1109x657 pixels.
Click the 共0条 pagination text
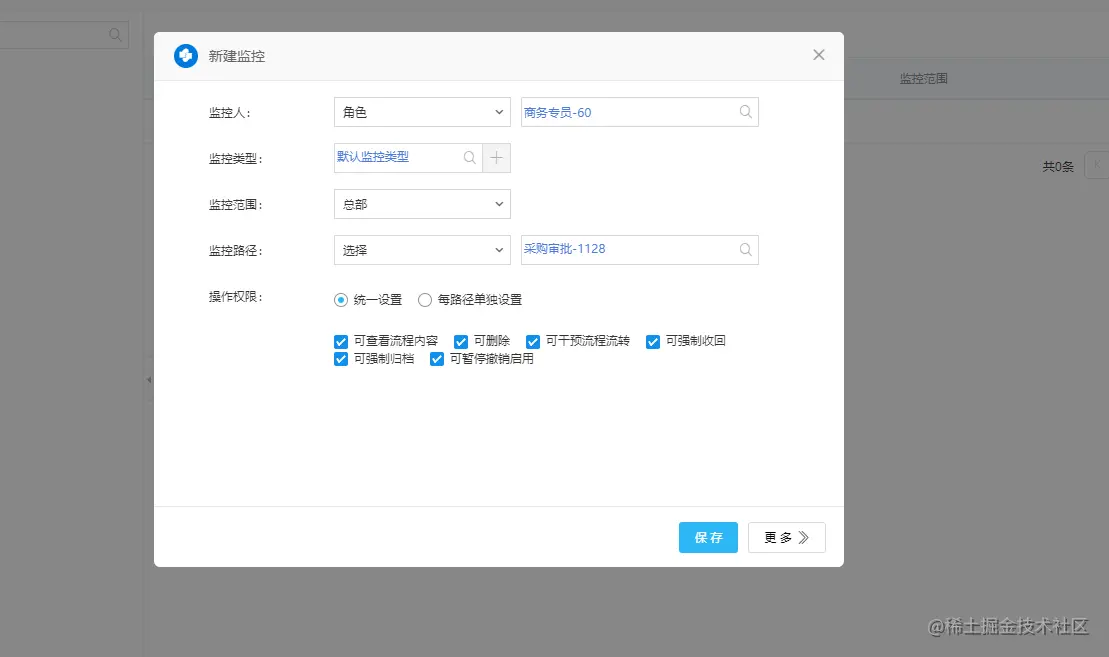tap(1058, 167)
